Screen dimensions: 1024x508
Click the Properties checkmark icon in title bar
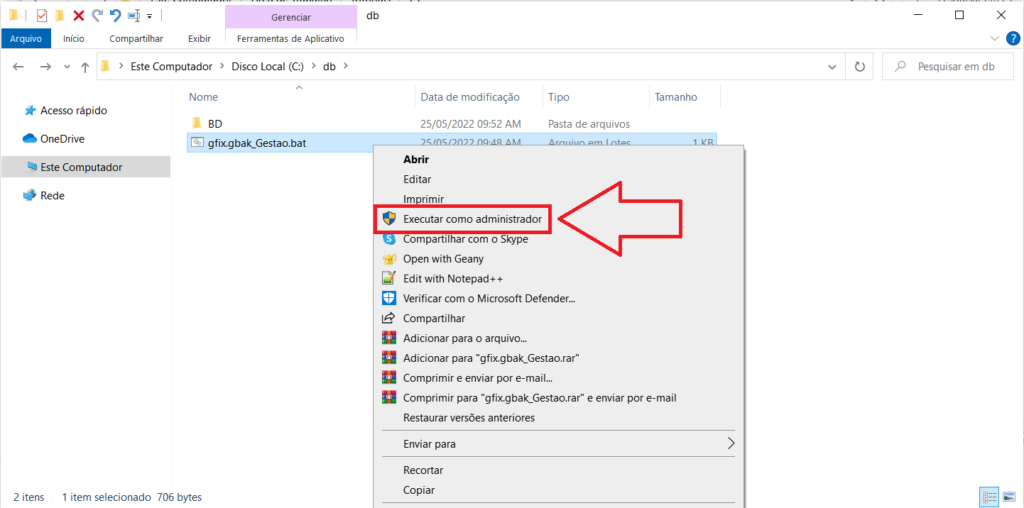tap(41, 16)
